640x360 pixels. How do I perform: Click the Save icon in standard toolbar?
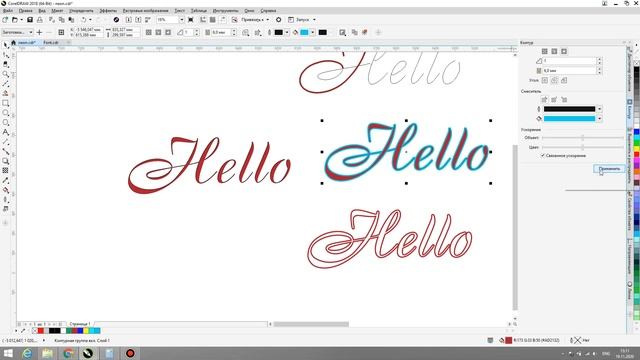pyautogui.click(x=30, y=20)
